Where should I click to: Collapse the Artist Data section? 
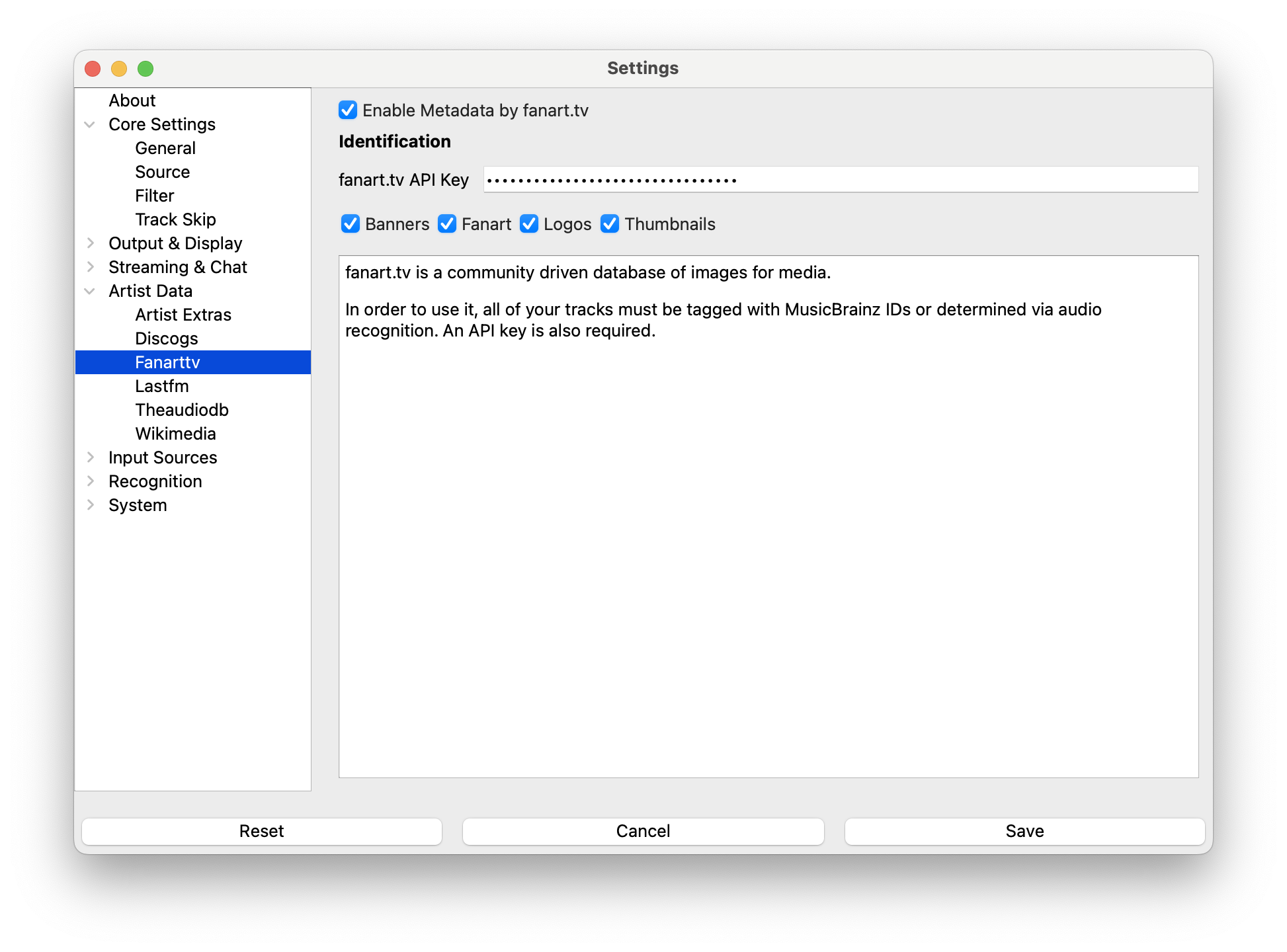coord(90,291)
